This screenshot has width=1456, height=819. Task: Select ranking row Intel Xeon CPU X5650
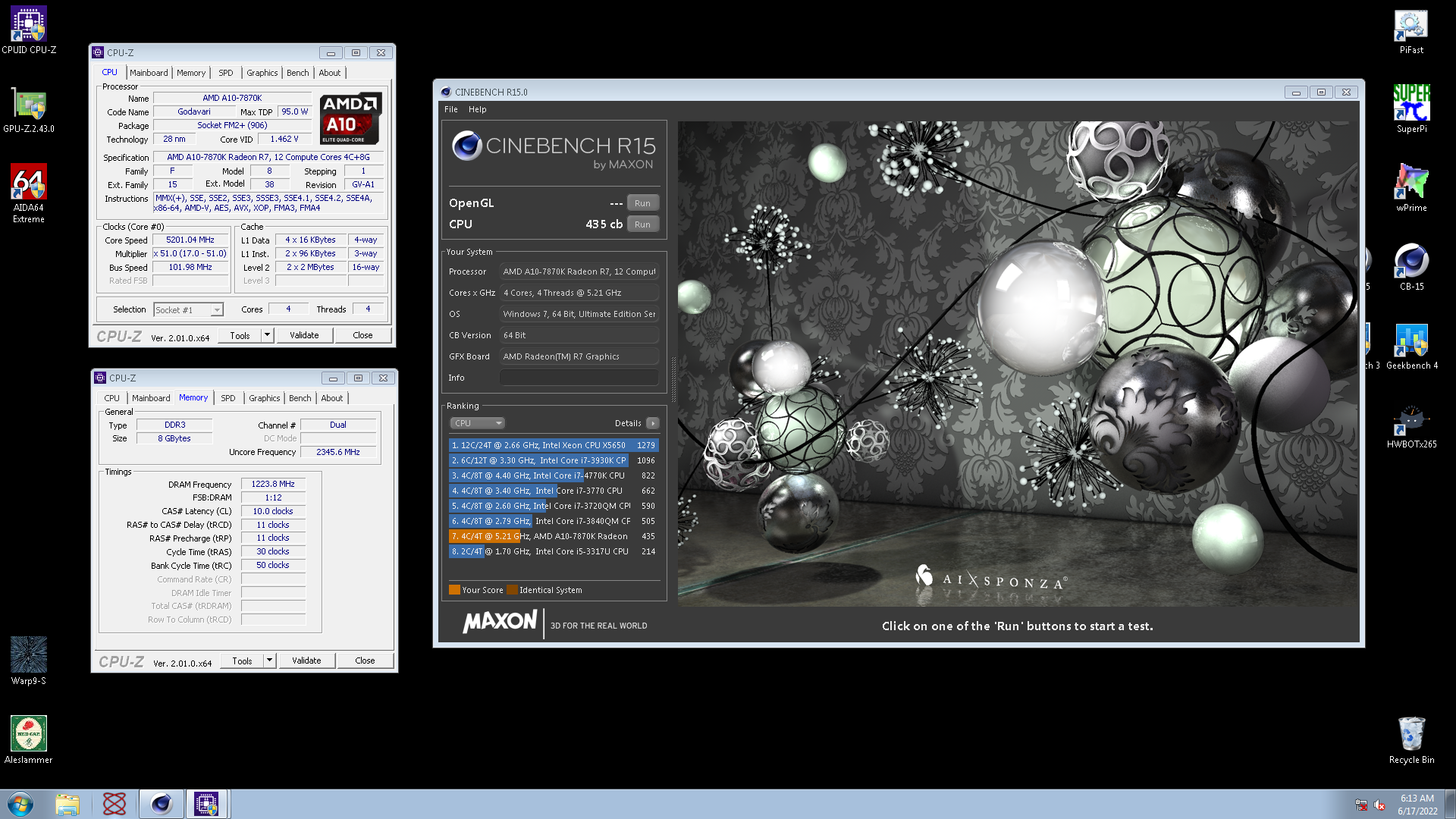pyautogui.click(x=554, y=445)
